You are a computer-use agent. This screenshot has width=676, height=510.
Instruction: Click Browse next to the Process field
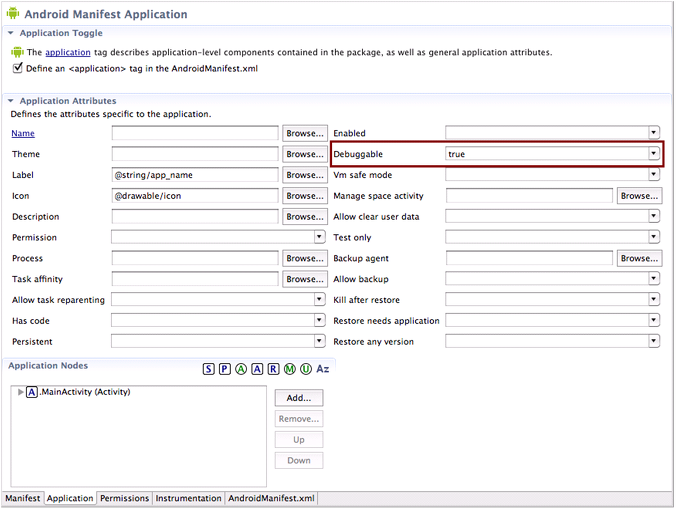[x=305, y=259]
